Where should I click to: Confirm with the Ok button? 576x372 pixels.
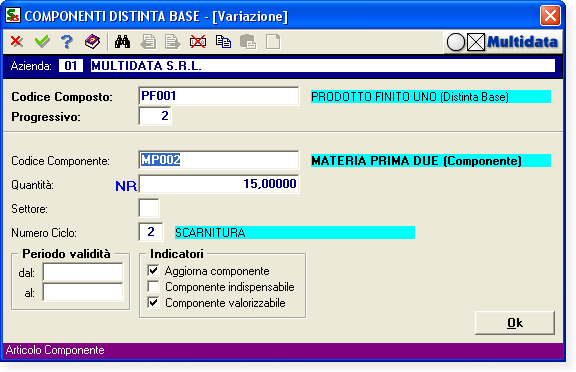point(515,323)
